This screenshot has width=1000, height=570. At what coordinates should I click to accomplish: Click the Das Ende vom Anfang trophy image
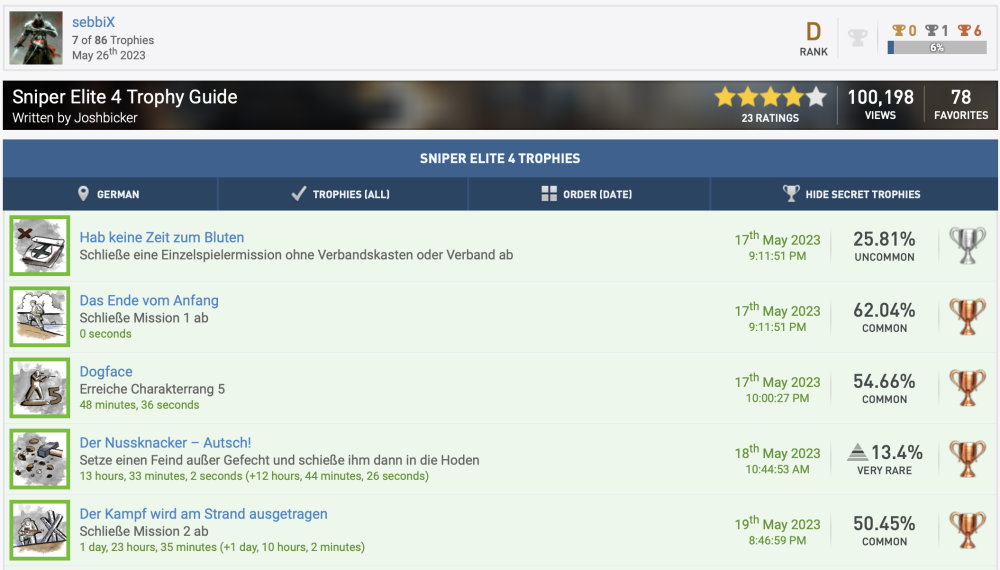(x=40, y=316)
